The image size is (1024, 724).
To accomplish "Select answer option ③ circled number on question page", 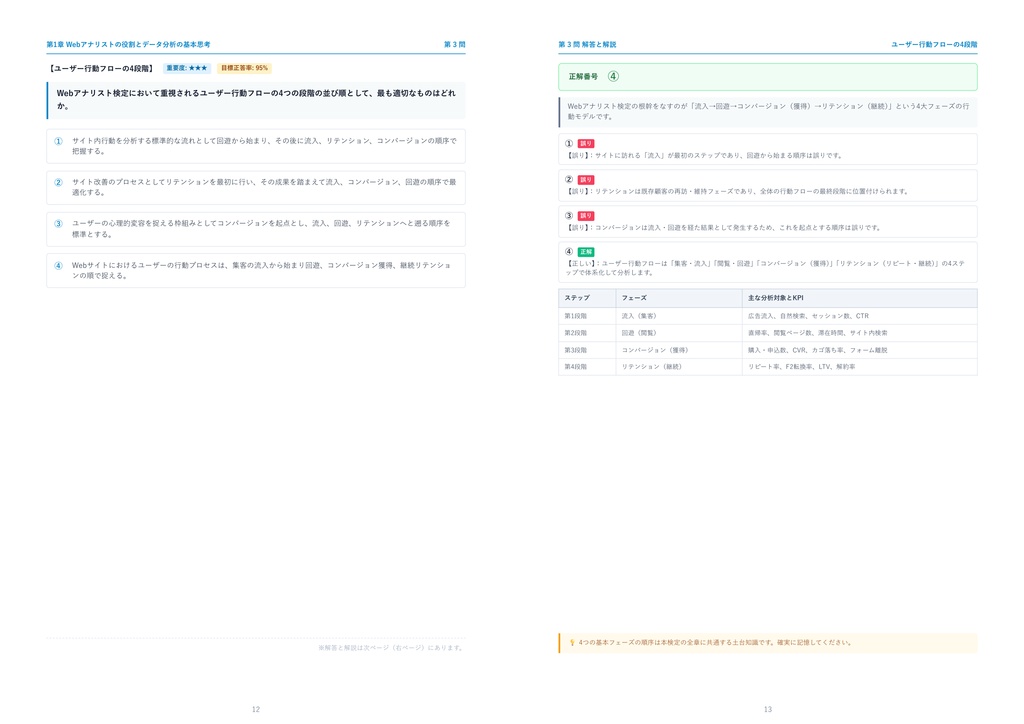I will coord(58,224).
